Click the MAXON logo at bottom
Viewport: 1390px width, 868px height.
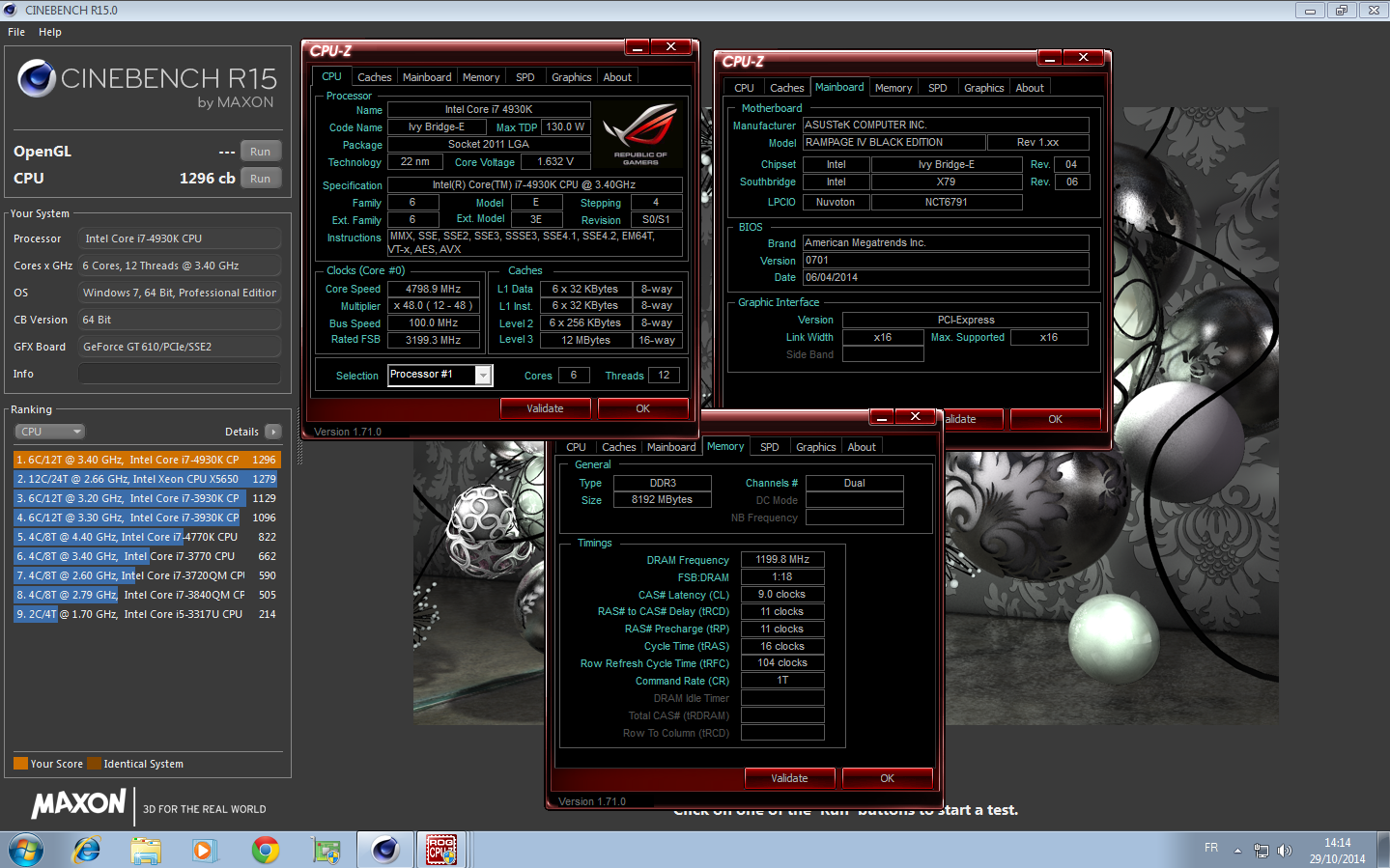click(x=78, y=803)
